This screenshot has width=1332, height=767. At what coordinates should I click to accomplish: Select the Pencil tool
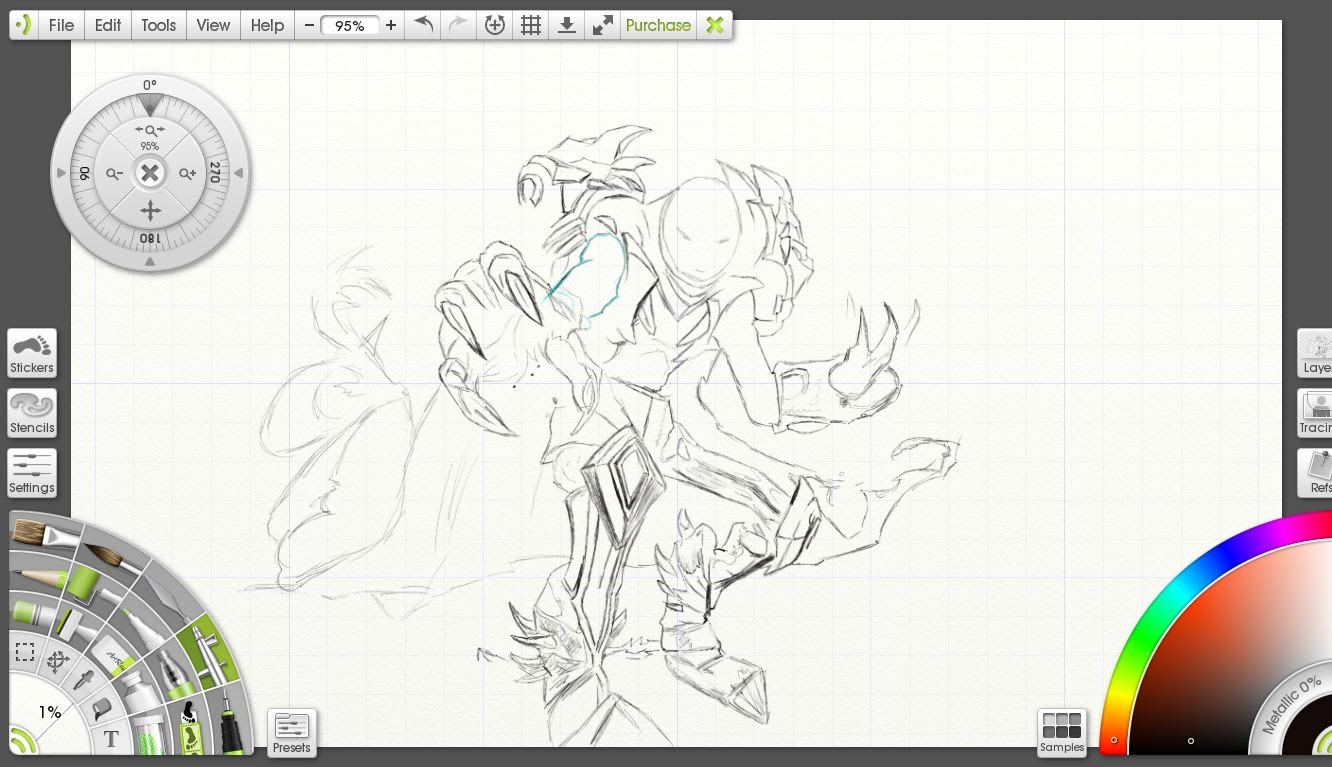[x=42, y=578]
